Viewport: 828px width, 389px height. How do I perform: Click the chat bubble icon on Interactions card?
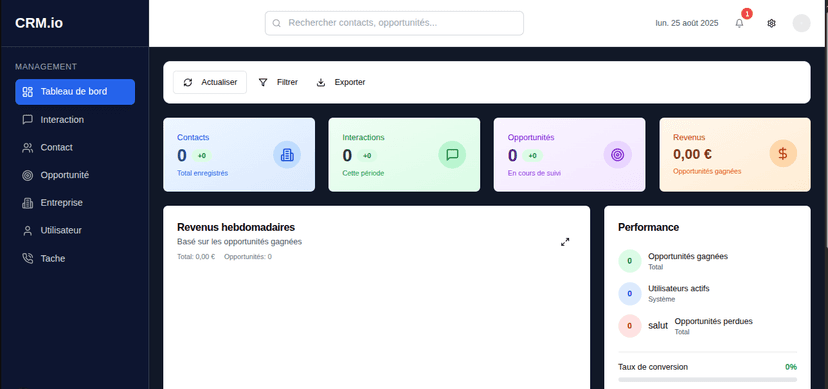coord(452,155)
